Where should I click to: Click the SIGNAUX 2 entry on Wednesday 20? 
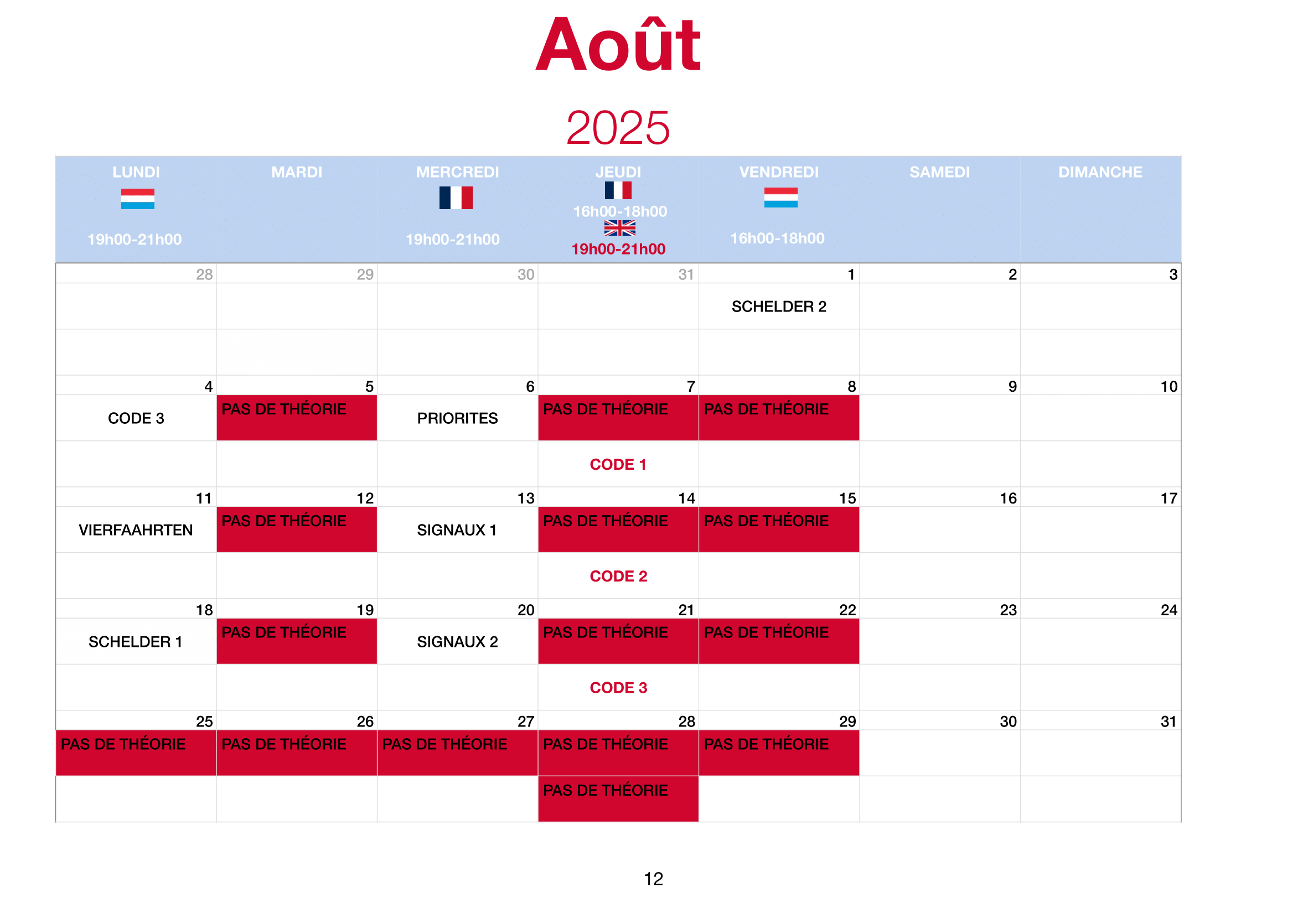457,641
